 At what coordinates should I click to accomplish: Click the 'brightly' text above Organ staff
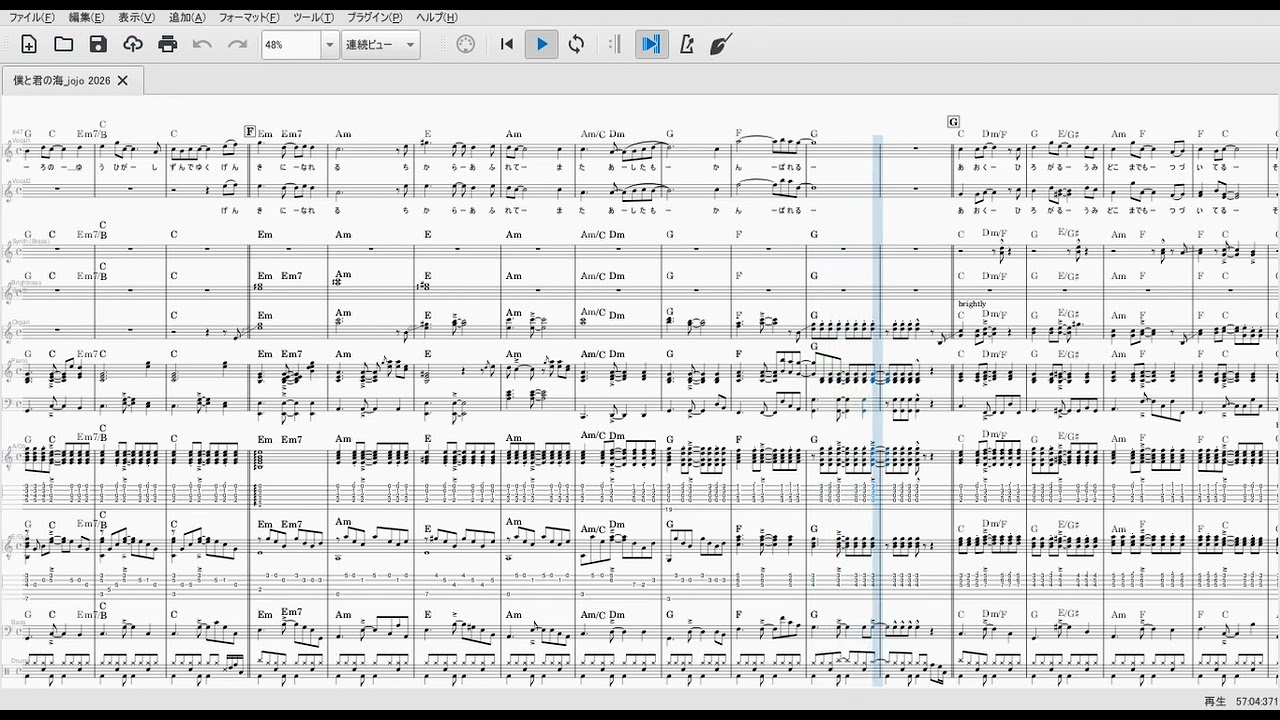tap(972, 304)
